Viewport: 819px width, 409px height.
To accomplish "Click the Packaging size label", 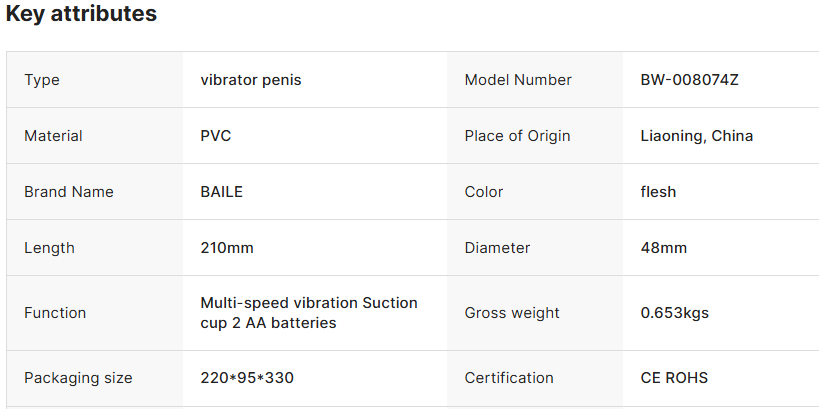I will point(78,378).
